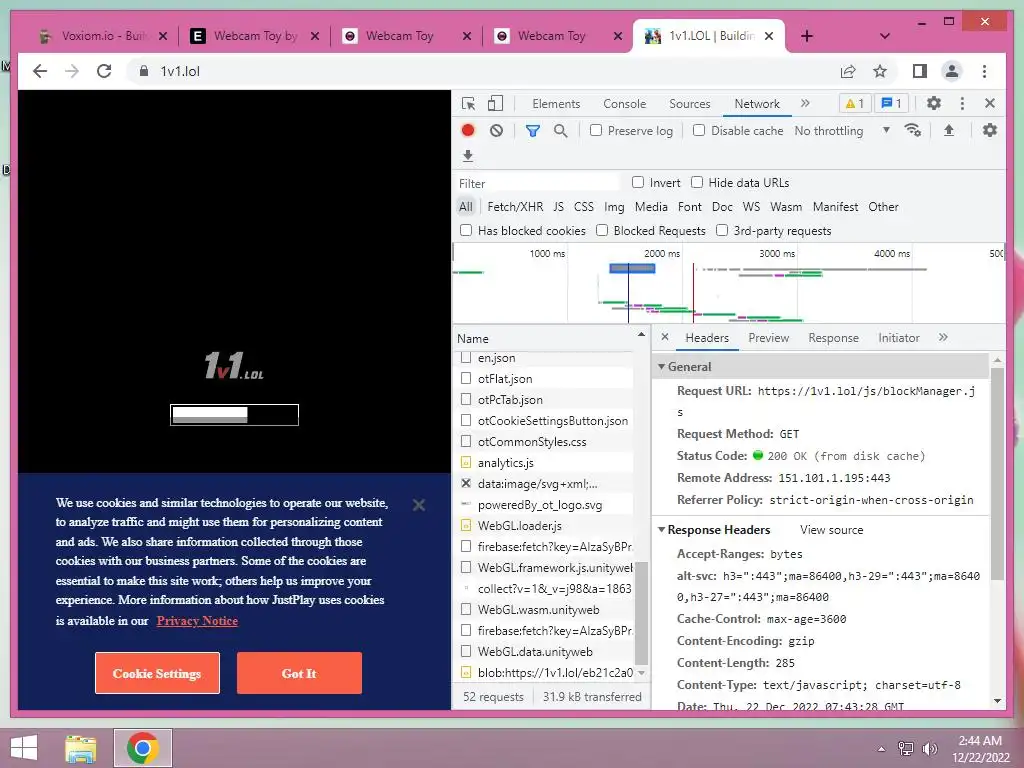Click View source for response headers
Image resolution: width=1024 pixels, height=768 pixels.
(x=831, y=530)
